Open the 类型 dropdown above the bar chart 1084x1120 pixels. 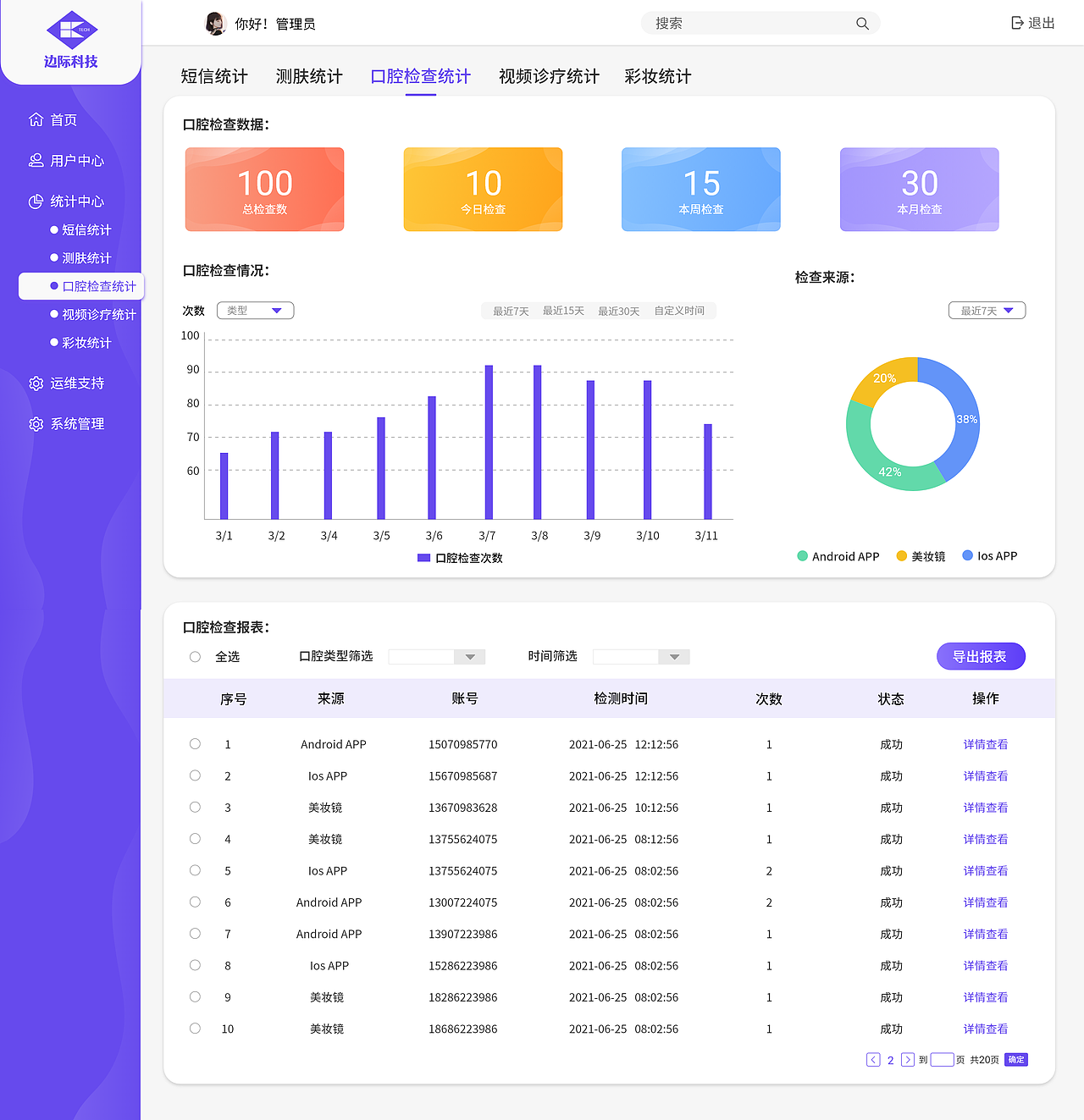point(255,310)
